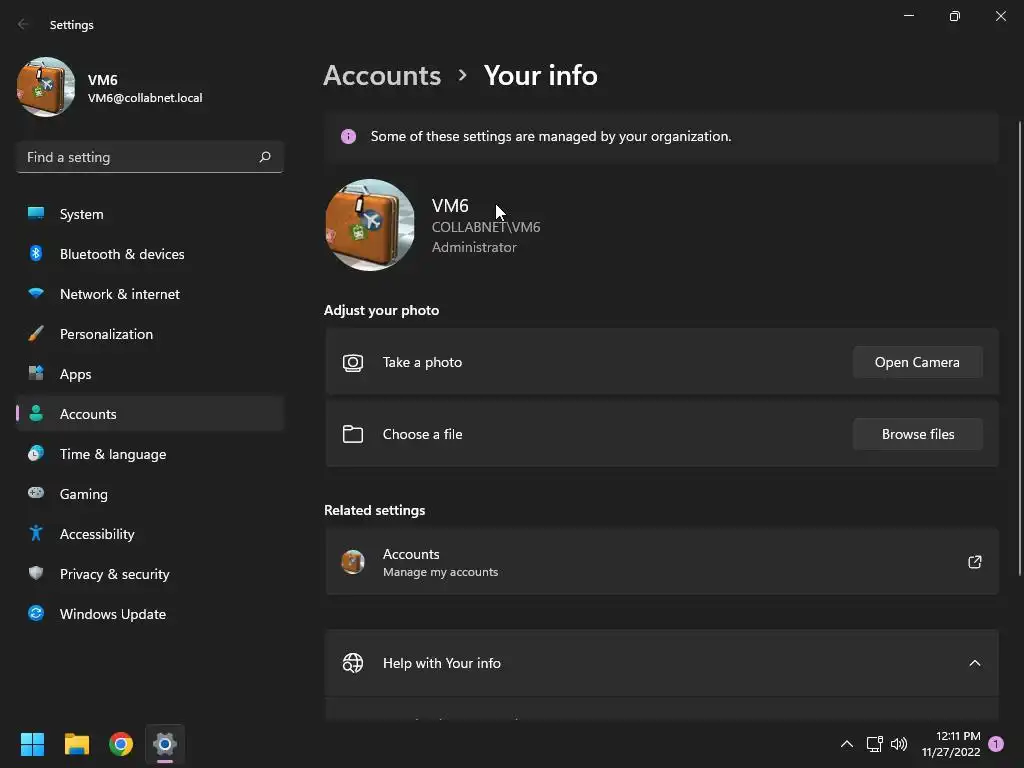Click Browse files to choose a photo
This screenshot has height=768, width=1024.
917,434
